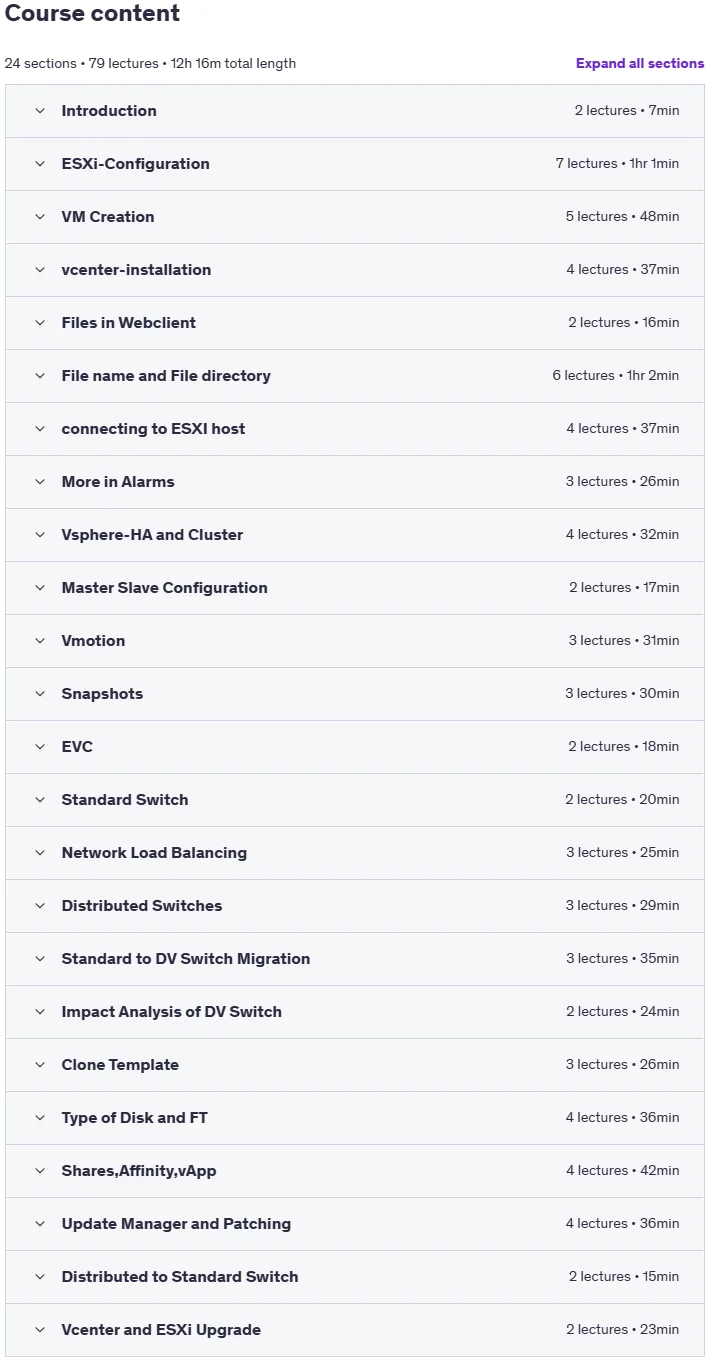
Task: Expand Vcenter and ESXi Upgrade section
Action: pyautogui.click(x=355, y=1330)
